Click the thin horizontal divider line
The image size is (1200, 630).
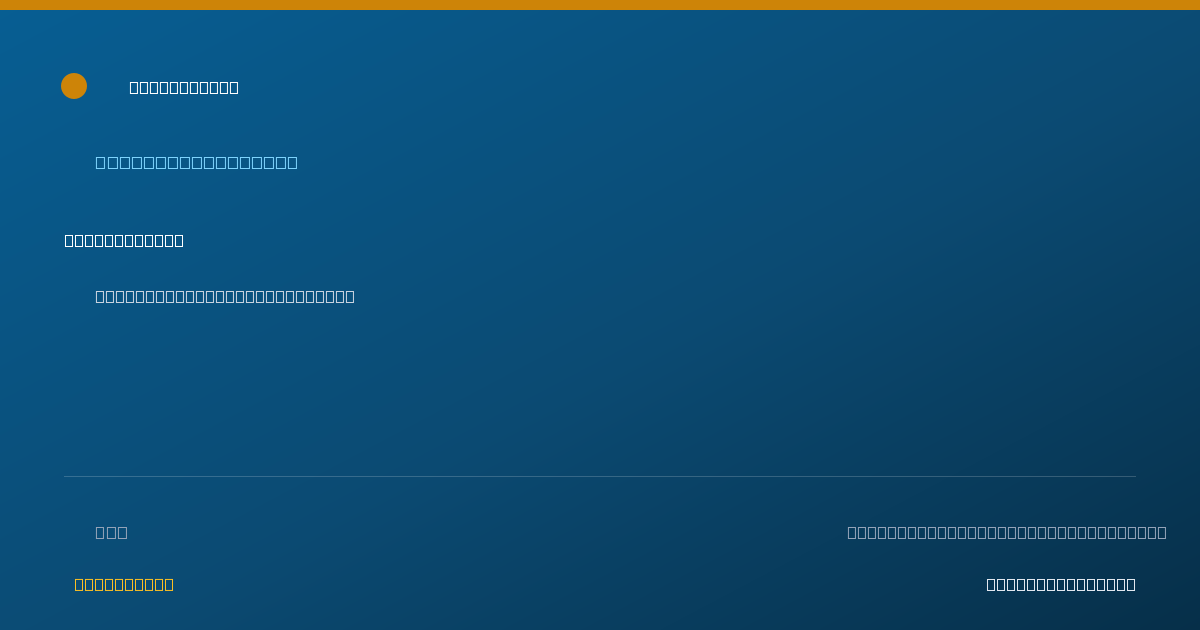pos(600,476)
